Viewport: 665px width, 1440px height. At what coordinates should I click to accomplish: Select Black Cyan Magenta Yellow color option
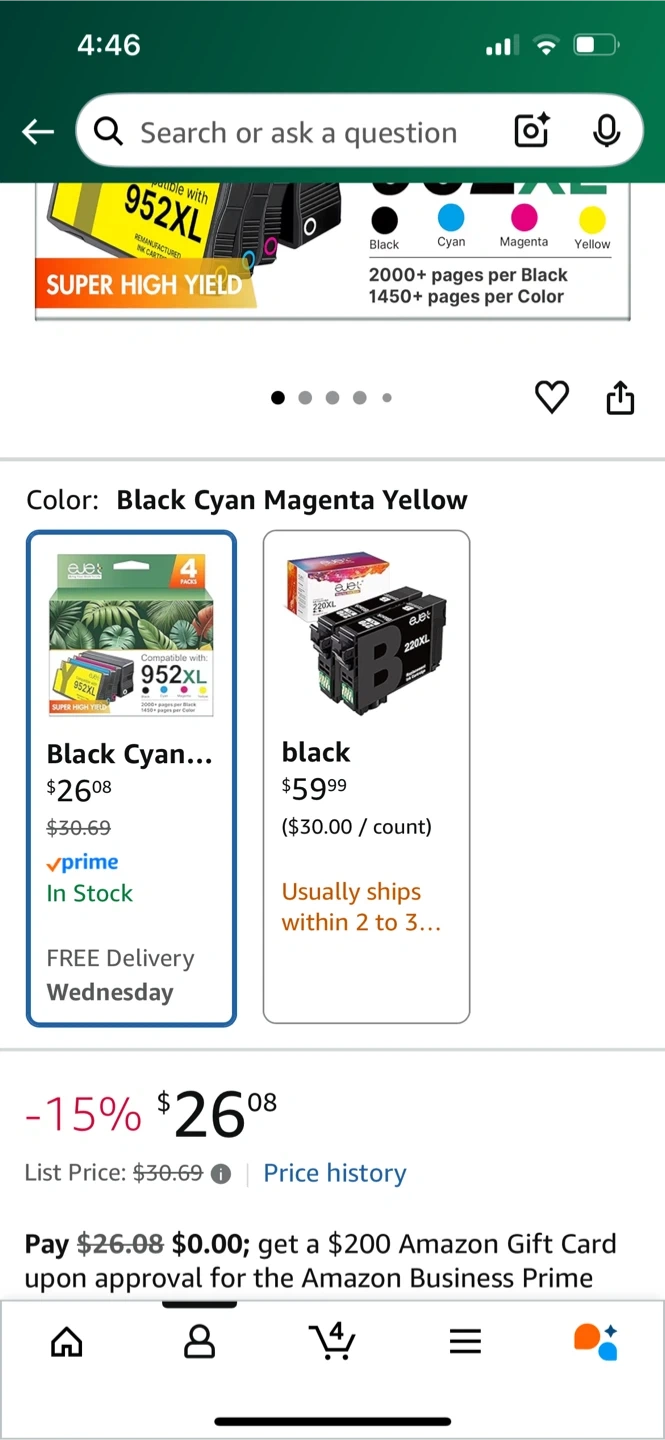[131, 778]
